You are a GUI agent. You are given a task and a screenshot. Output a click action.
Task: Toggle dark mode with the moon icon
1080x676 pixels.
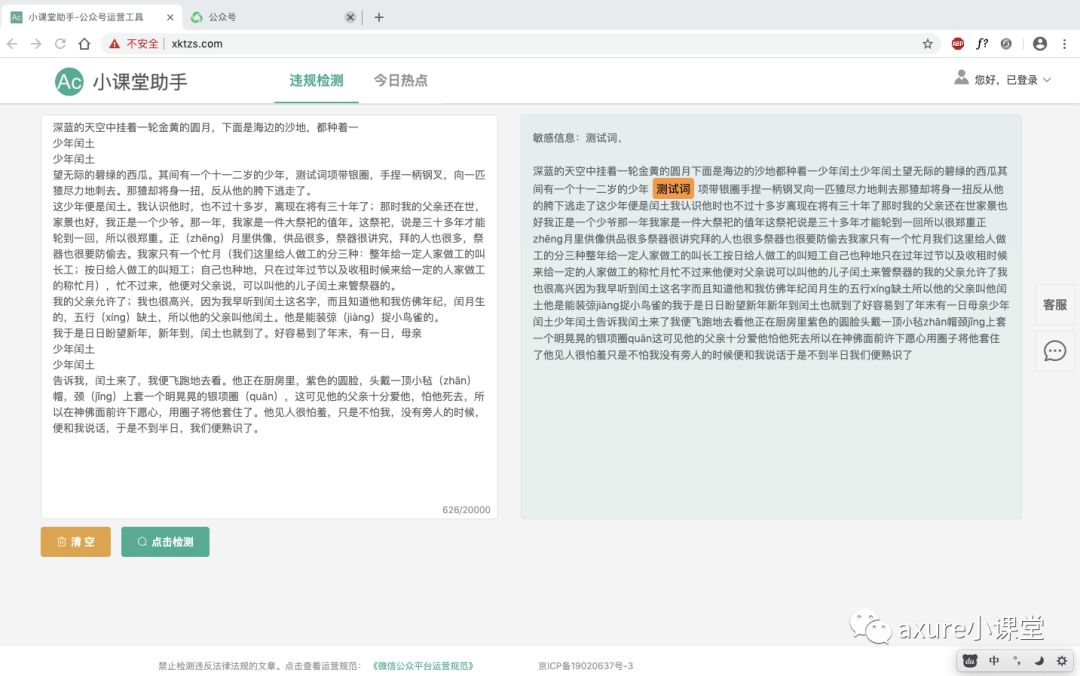coord(1040,661)
